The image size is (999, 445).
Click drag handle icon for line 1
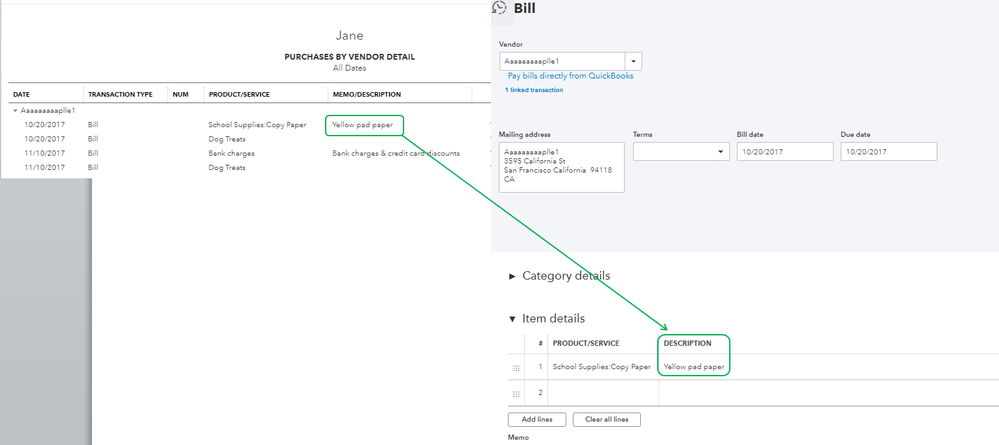pos(517,368)
